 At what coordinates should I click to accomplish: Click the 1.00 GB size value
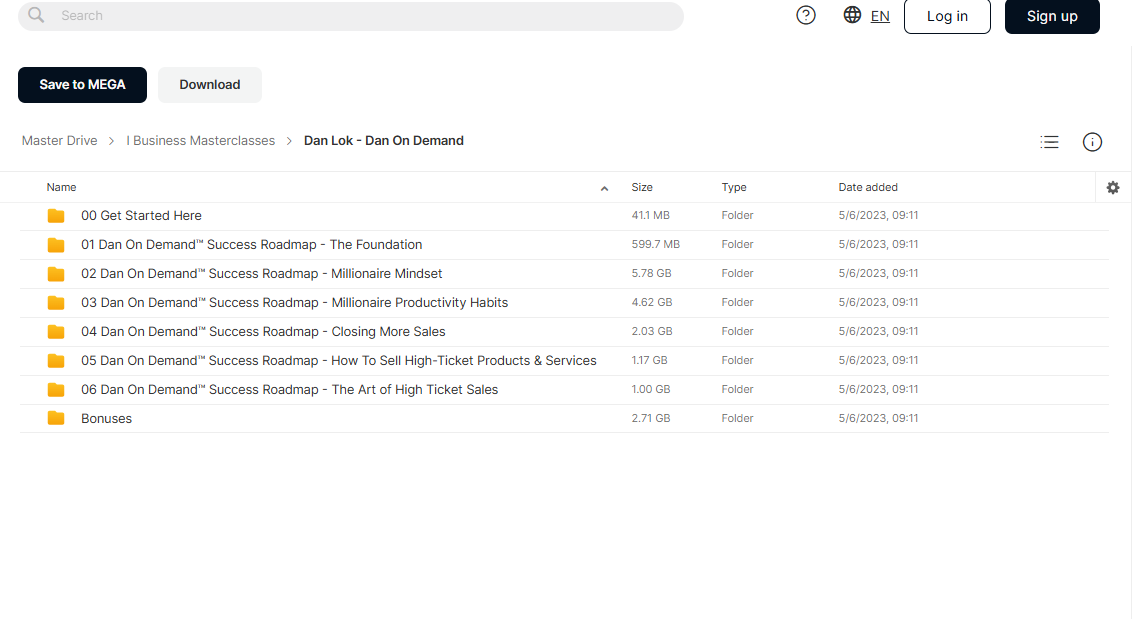[x=650, y=389]
